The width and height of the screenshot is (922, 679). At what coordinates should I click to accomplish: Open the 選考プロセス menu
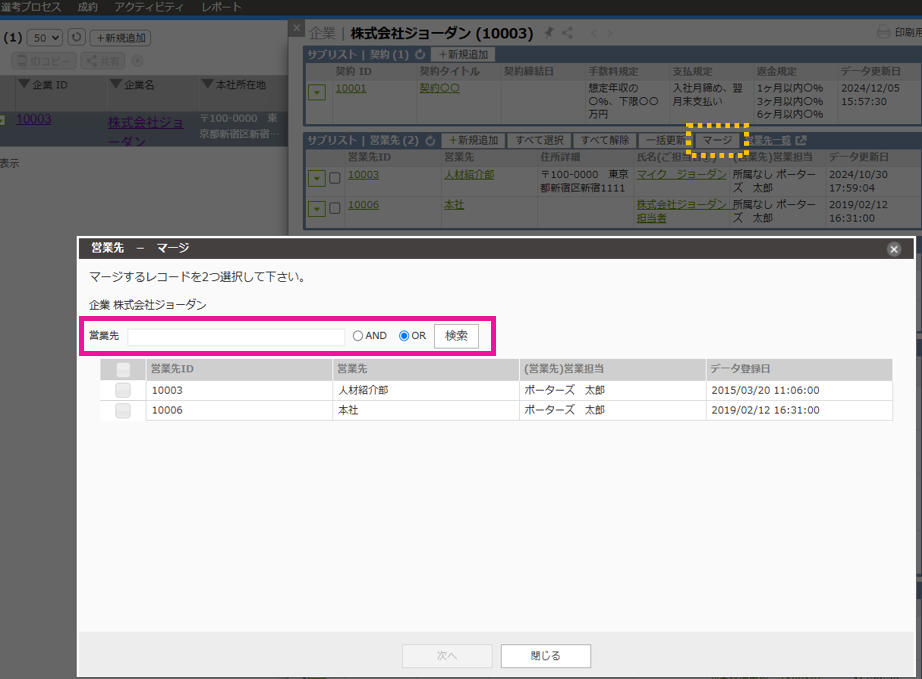pyautogui.click(x=30, y=7)
